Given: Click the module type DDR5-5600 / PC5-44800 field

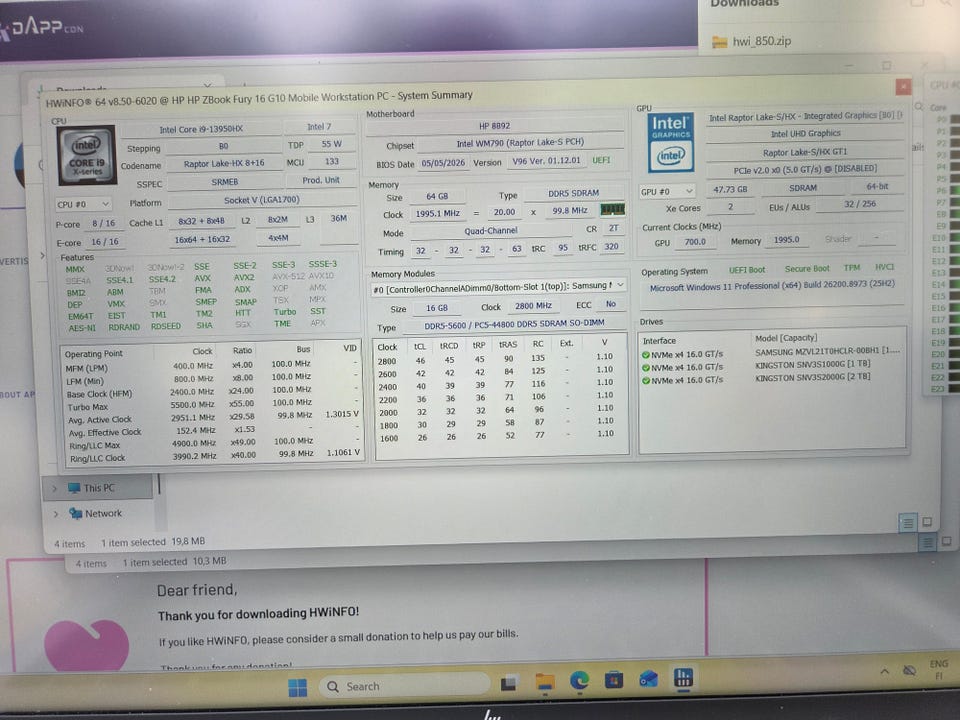Looking at the screenshot, I should point(514,324).
